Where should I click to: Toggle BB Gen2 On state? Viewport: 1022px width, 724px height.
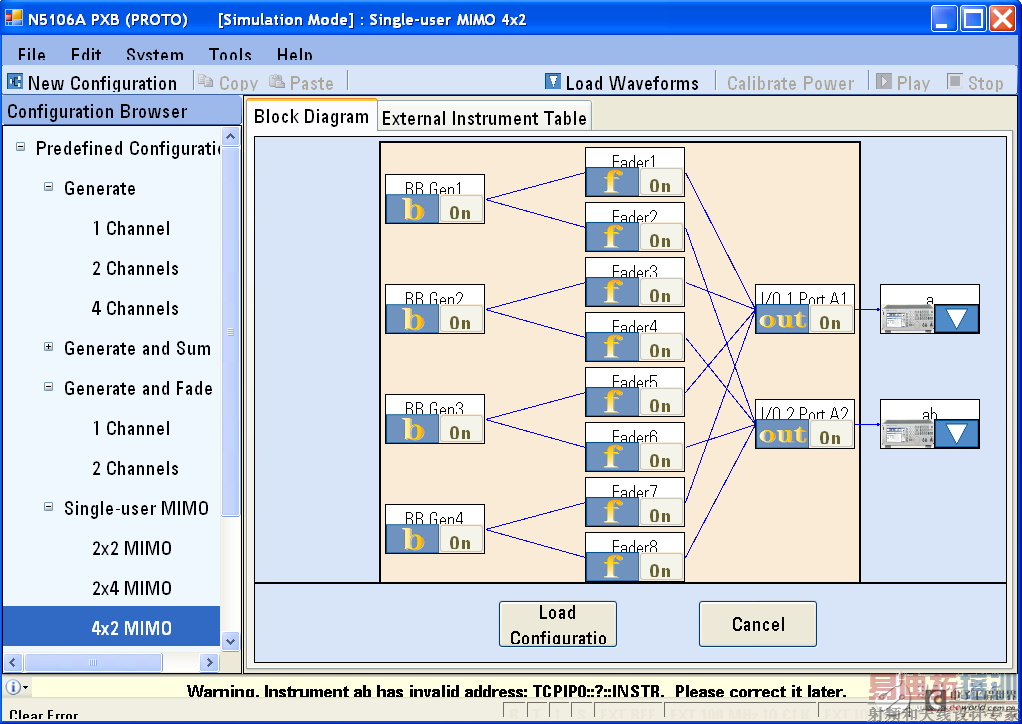(460, 323)
